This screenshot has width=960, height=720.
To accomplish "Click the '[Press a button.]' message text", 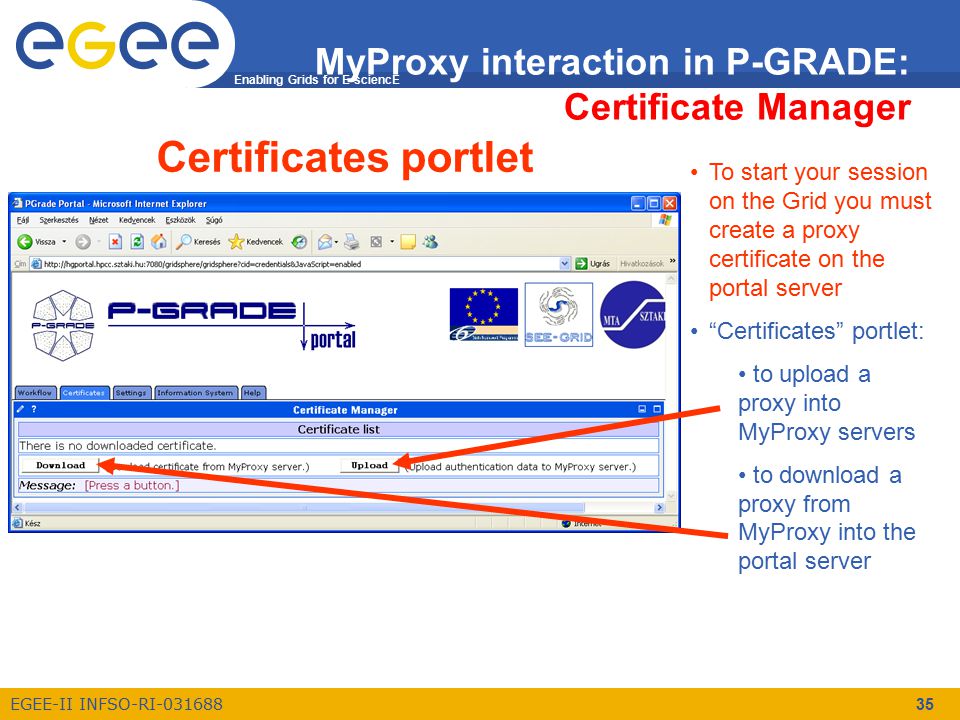I will pyautogui.click(x=132, y=486).
